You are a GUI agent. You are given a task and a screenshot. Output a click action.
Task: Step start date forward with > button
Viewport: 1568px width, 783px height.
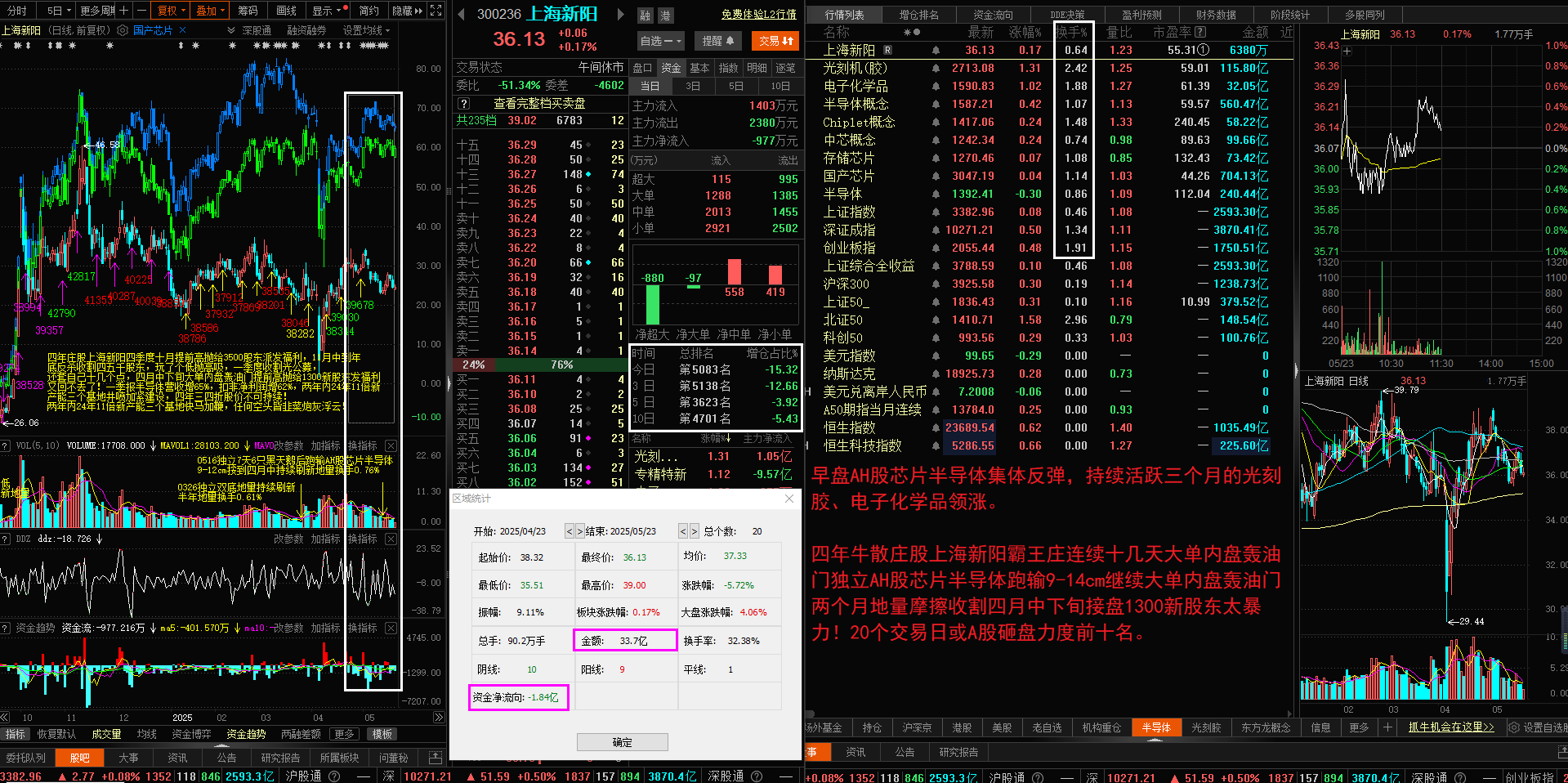pos(579,531)
